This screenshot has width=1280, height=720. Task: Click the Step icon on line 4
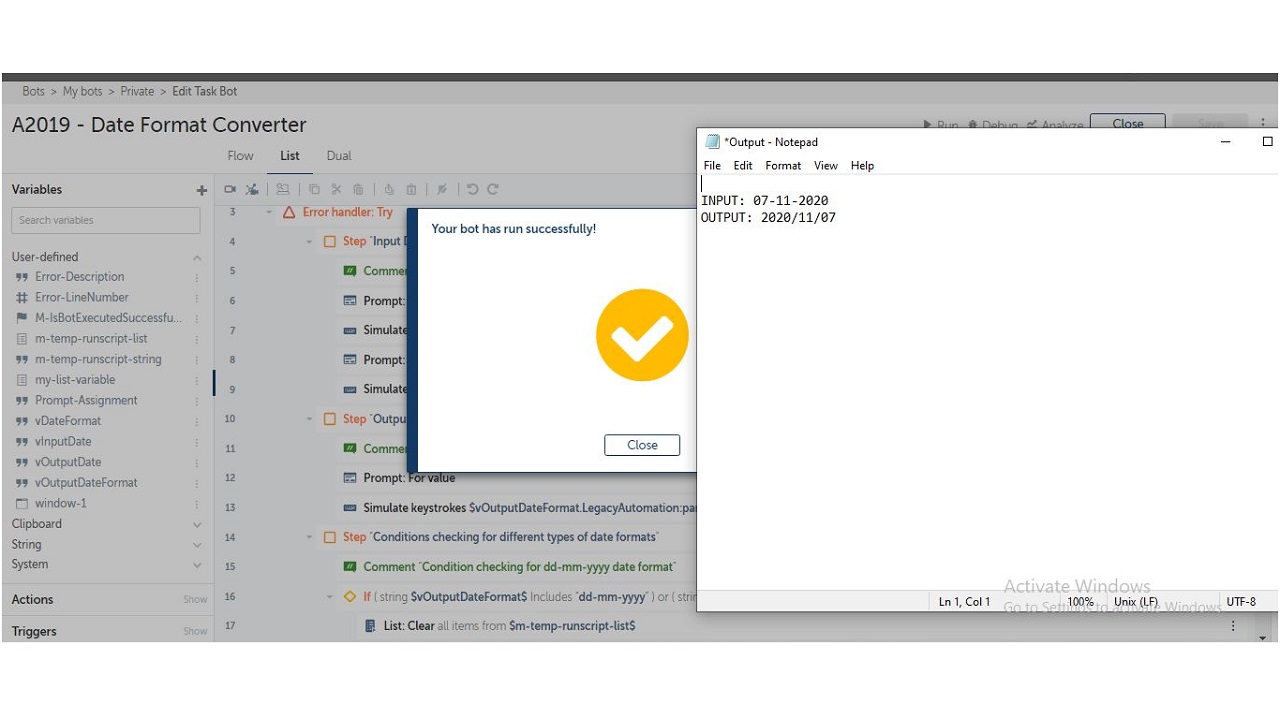click(330, 241)
